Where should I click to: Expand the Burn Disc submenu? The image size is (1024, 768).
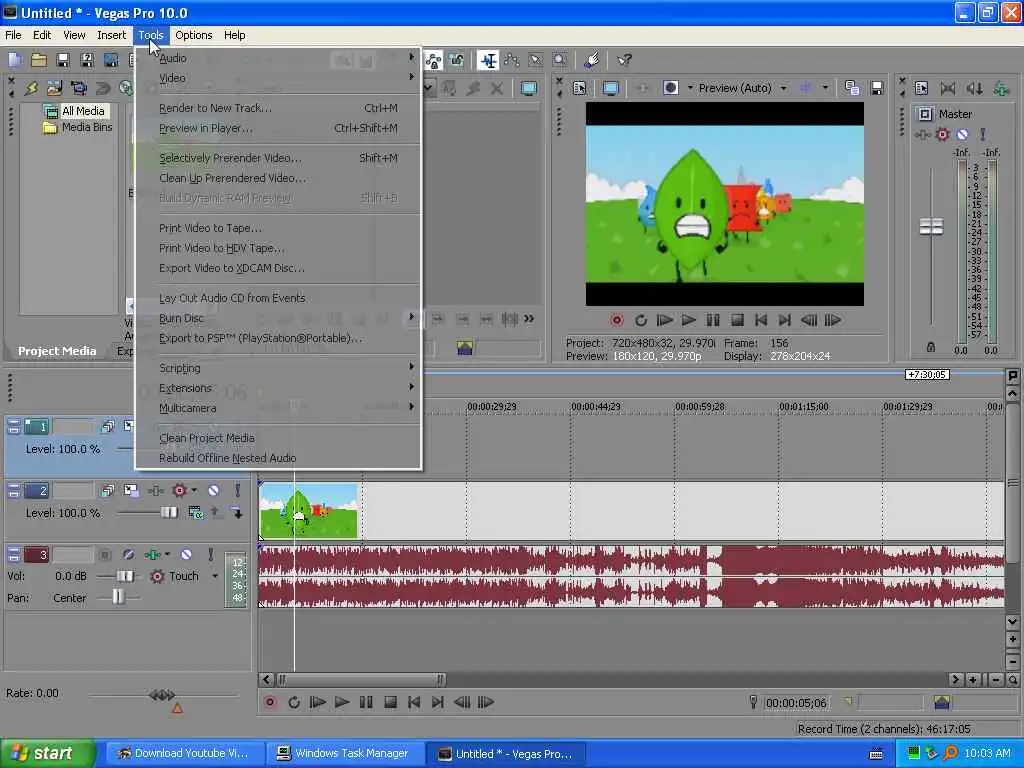coord(278,318)
